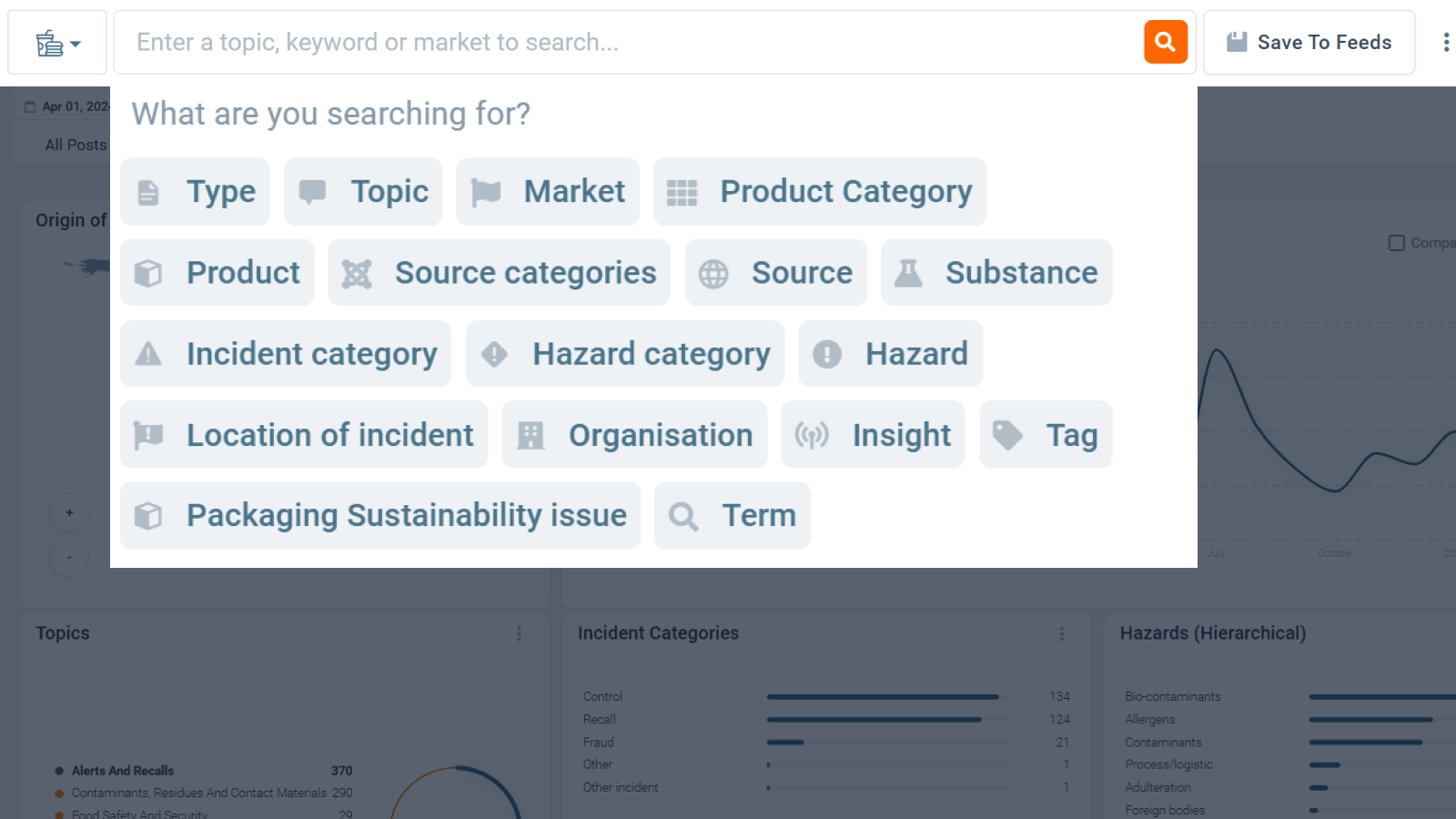Pick the Hazard category filter
This screenshot has width=1456, height=819.
tap(625, 354)
